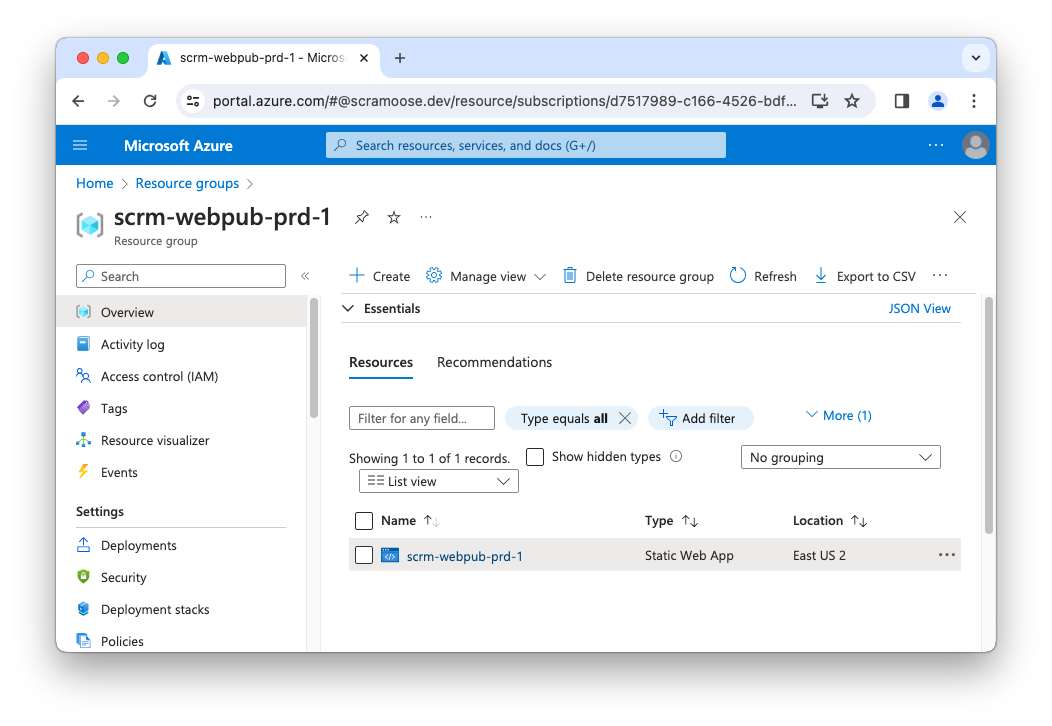This screenshot has height=726, width=1052.
Task: Go to Home breadcrumb
Action: 95,183
